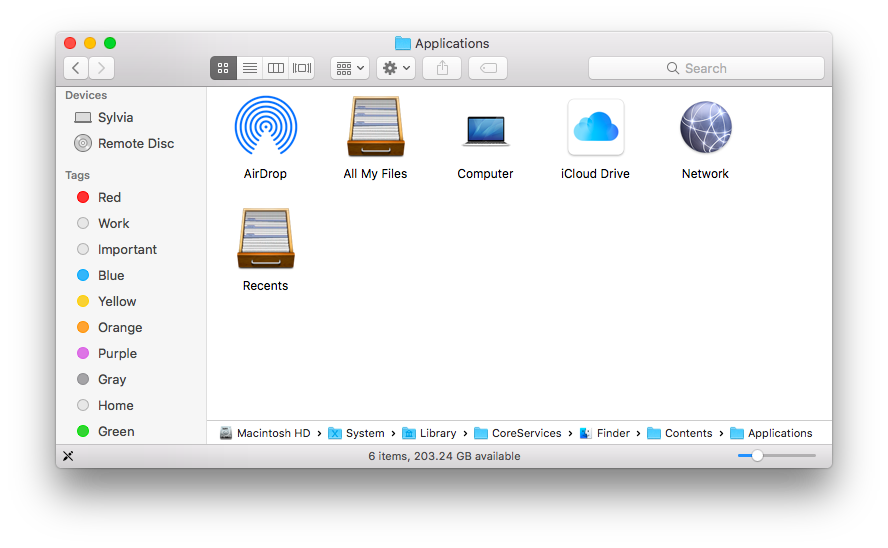
Task: Click Macintosh HD in path bar
Action: coord(265,433)
